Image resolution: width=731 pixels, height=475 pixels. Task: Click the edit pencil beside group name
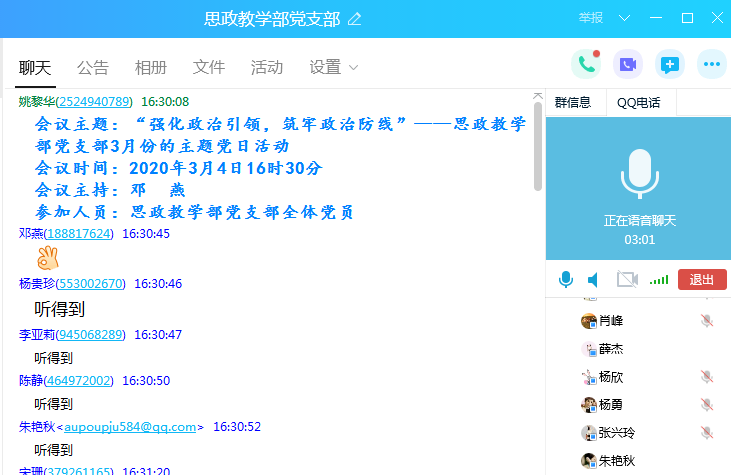(x=354, y=19)
